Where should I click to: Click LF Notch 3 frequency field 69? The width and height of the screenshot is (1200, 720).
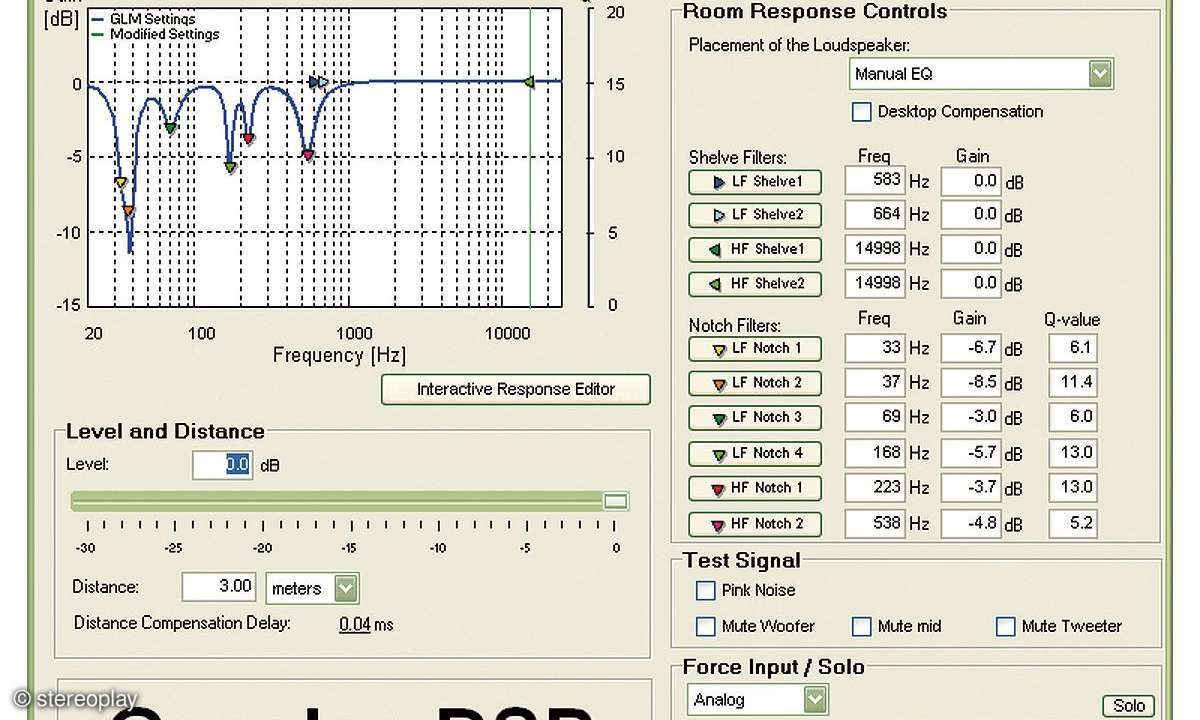tap(875, 418)
